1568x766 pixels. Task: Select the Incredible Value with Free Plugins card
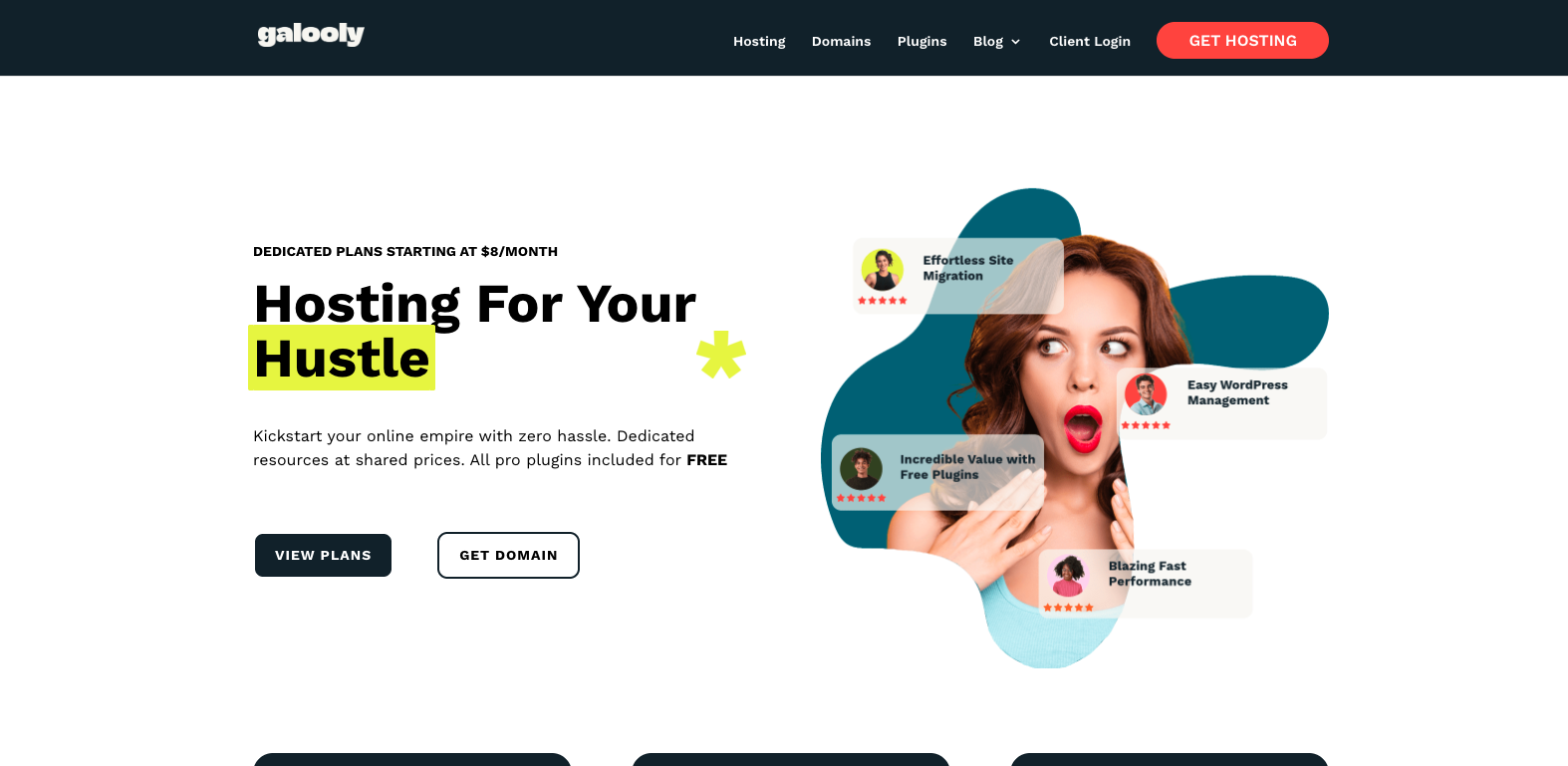point(937,472)
